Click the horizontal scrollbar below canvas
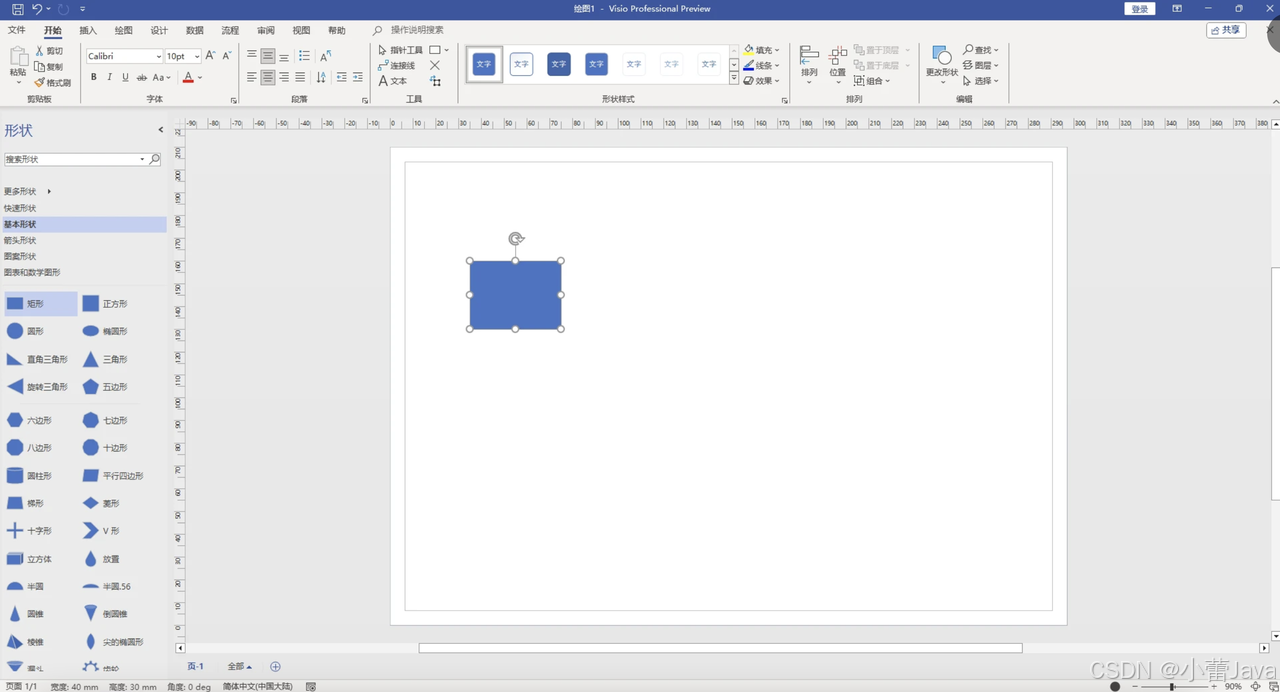Image resolution: width=1280 pixels, height=692 pixels. pos(720,648)
